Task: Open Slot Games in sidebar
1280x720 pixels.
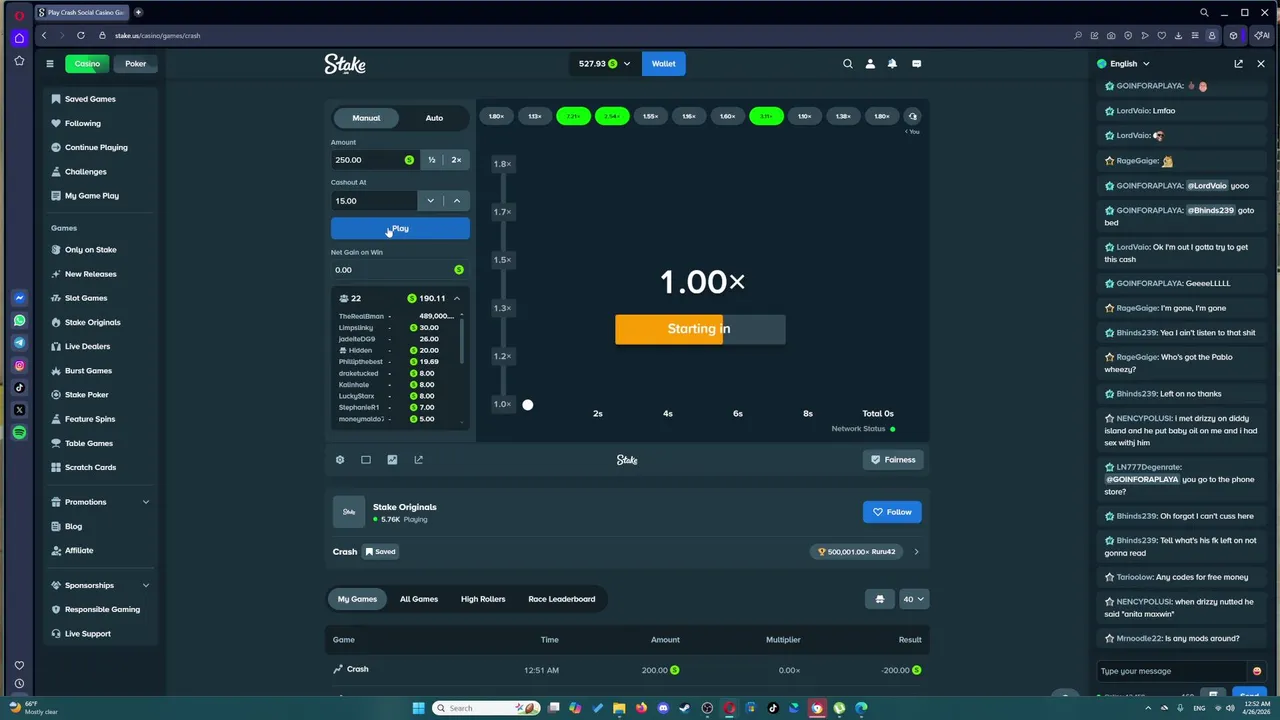Action: [x=86, y=298]
